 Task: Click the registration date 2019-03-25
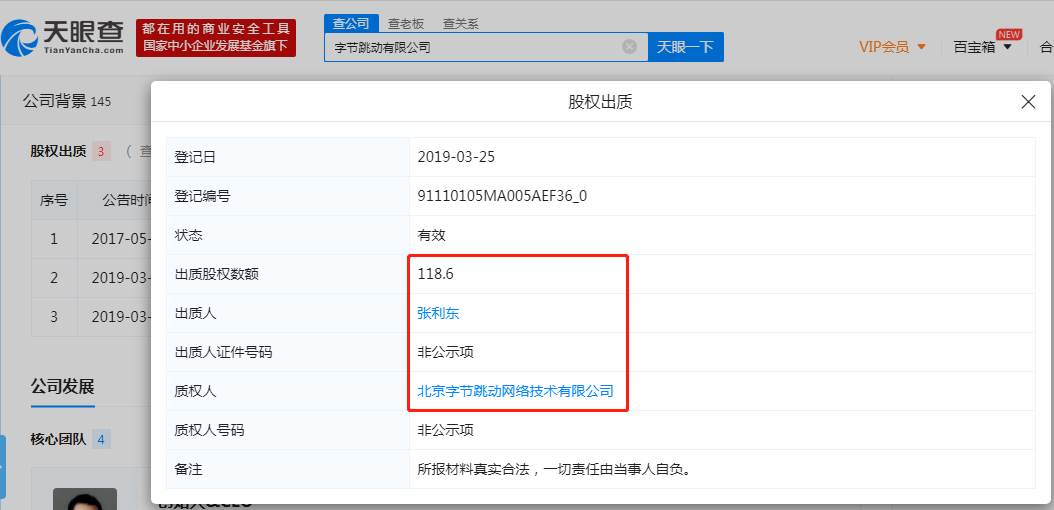[x=456, y=157]
